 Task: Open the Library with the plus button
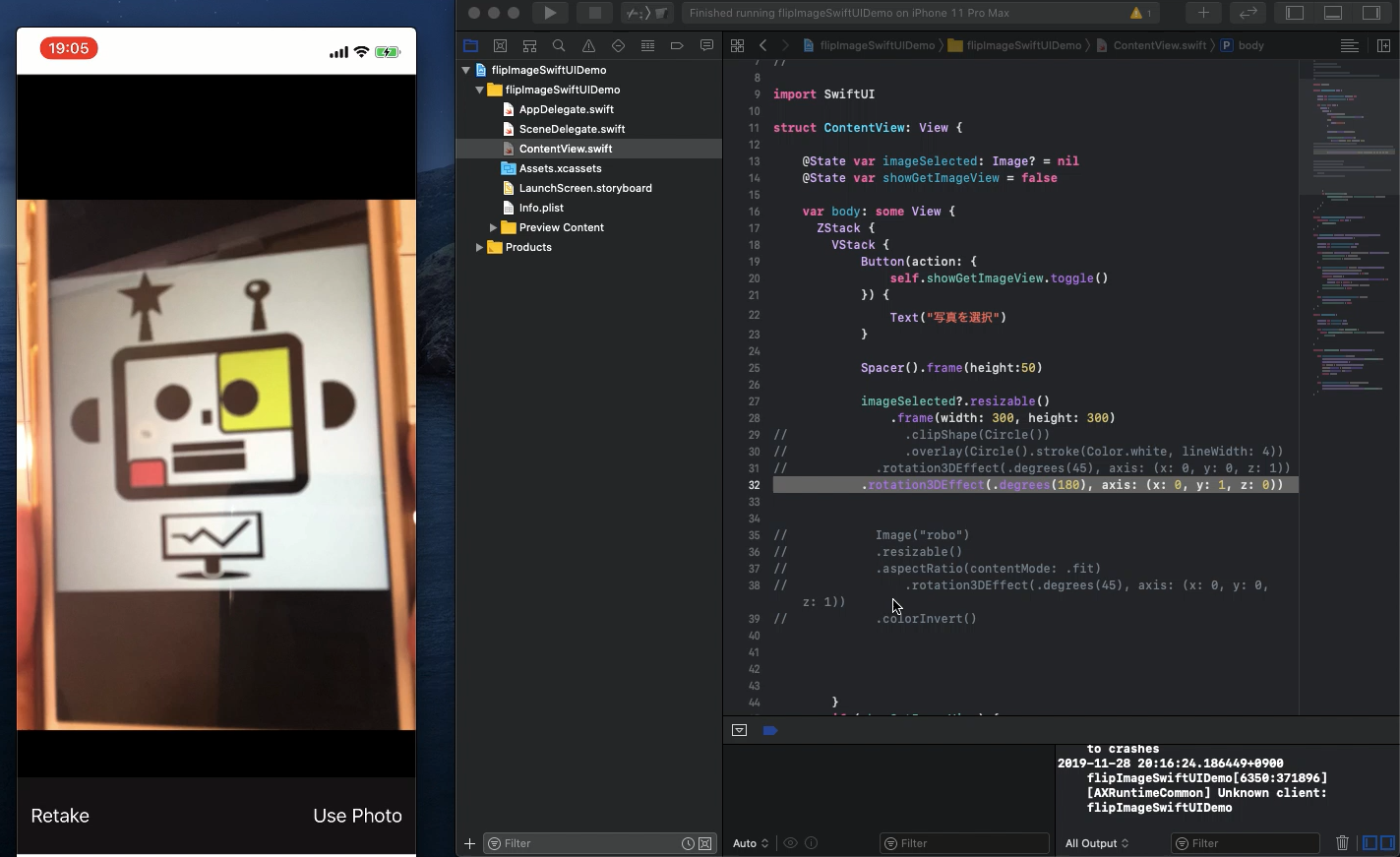pos(1203,13)
